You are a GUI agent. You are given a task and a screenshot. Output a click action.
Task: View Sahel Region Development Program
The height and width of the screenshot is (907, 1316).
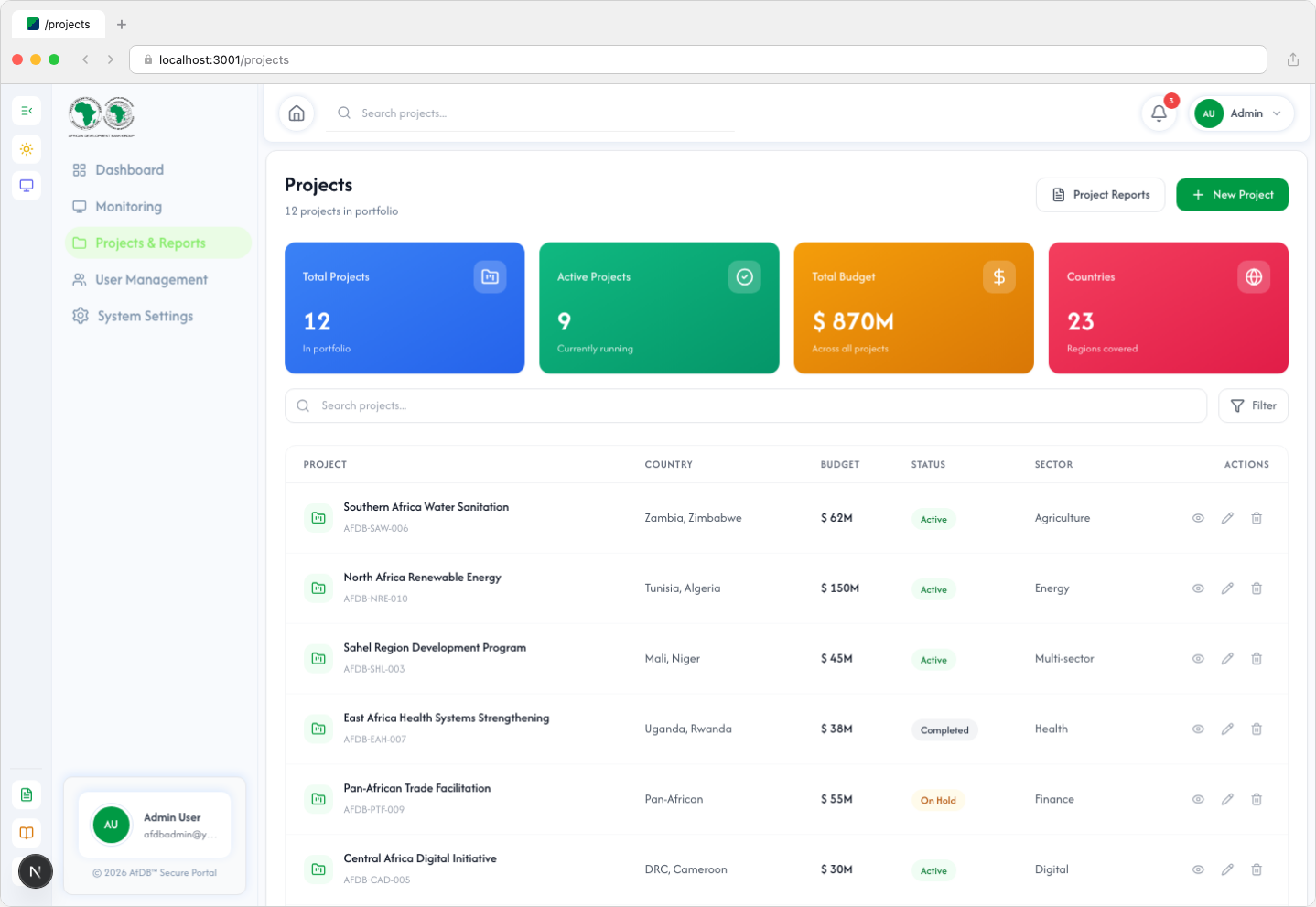pos(1198,659)
